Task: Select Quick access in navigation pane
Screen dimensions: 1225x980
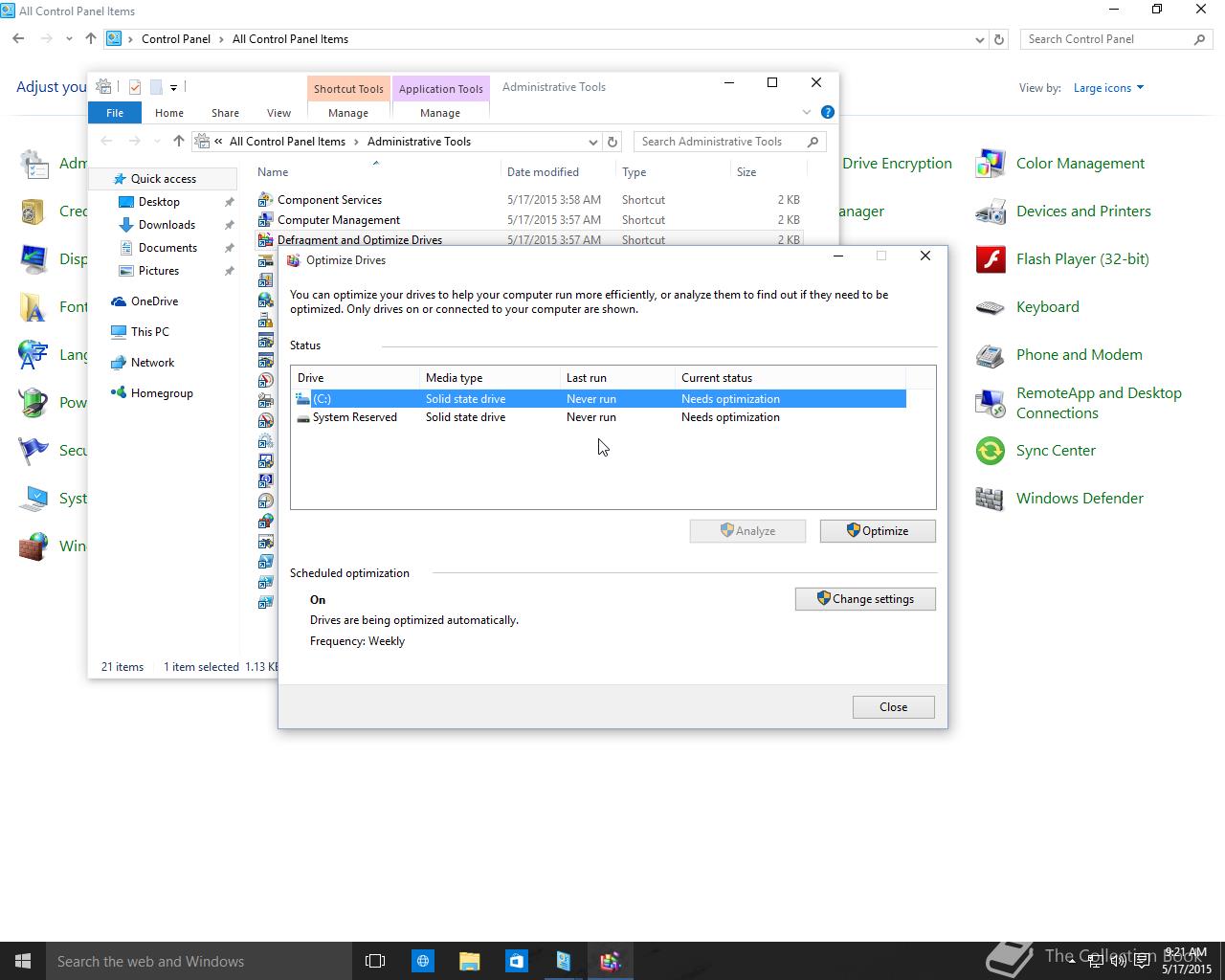Action: [x=164, y=179]
